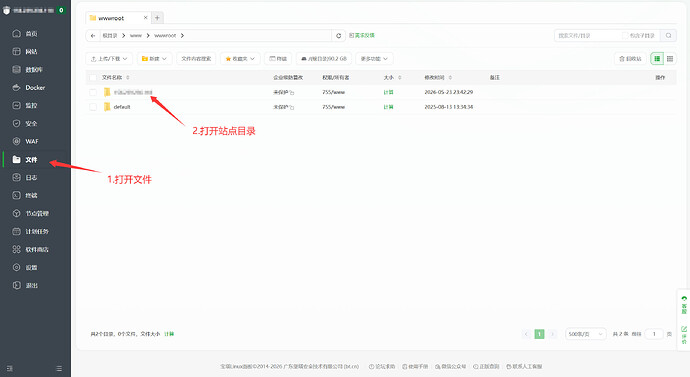690x377 pixels.
Task: Click page 1 pagination button
Action: click(539, 334)
